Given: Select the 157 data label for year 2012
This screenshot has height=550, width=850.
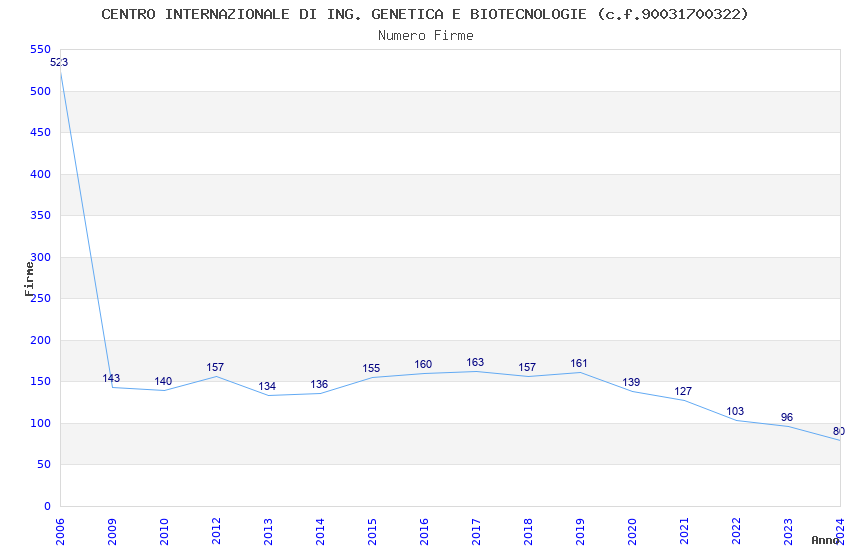Looking at the screenshot, I should [215, 367].
